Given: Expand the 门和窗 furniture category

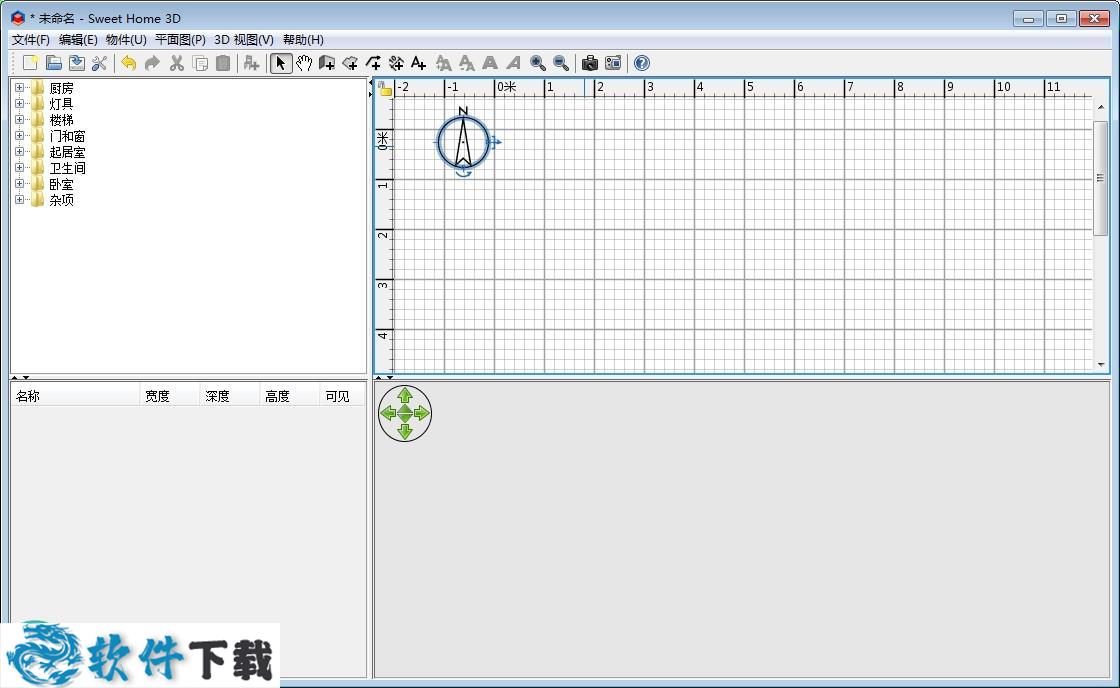Looking at the screenshot, I should pyautogui.click(x=19, y=136).
